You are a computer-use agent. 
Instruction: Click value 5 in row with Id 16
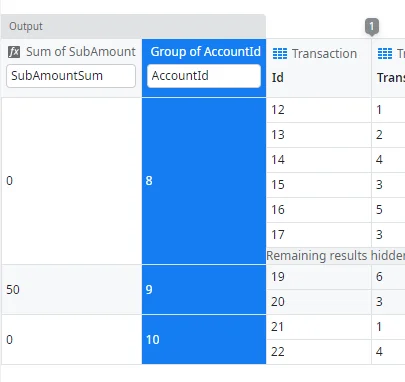point(388,210)
